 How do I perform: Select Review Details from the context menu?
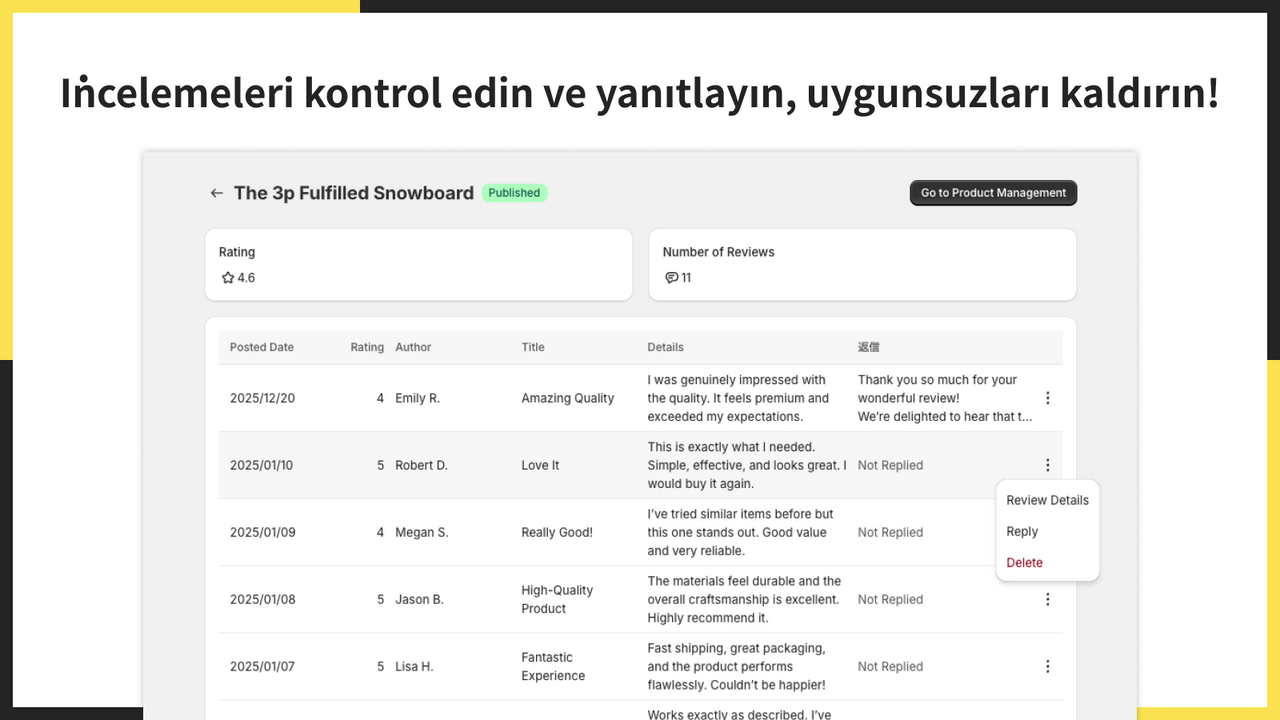click(1047, 500)
